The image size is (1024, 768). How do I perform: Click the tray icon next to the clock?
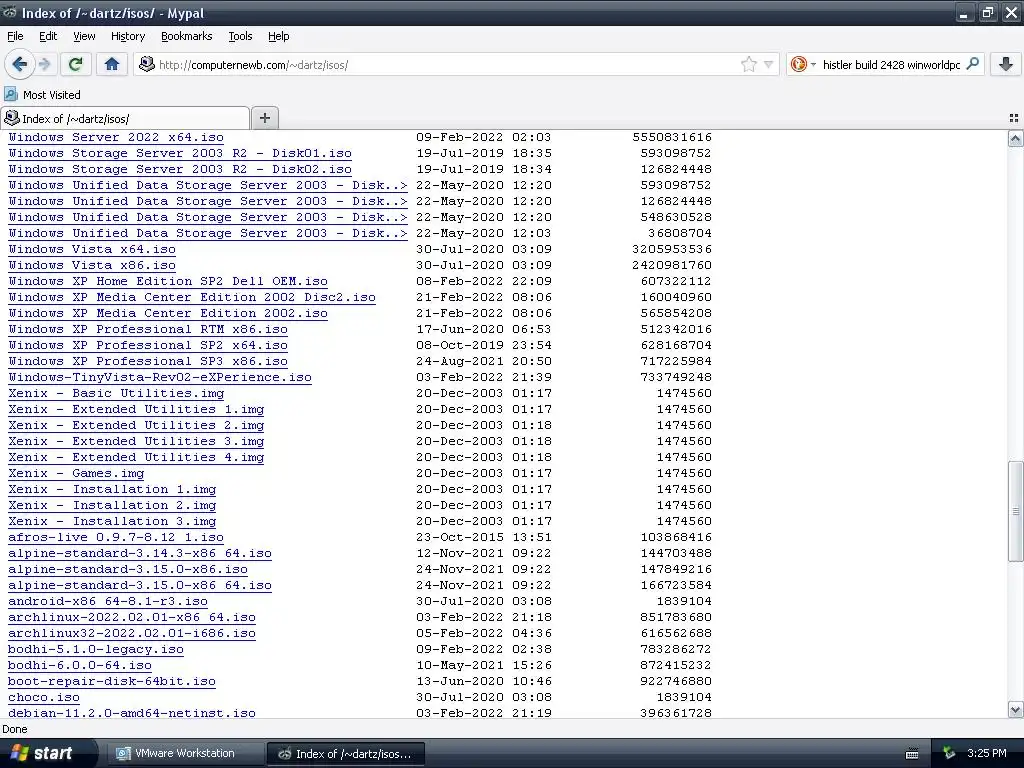tap(949, 754)
